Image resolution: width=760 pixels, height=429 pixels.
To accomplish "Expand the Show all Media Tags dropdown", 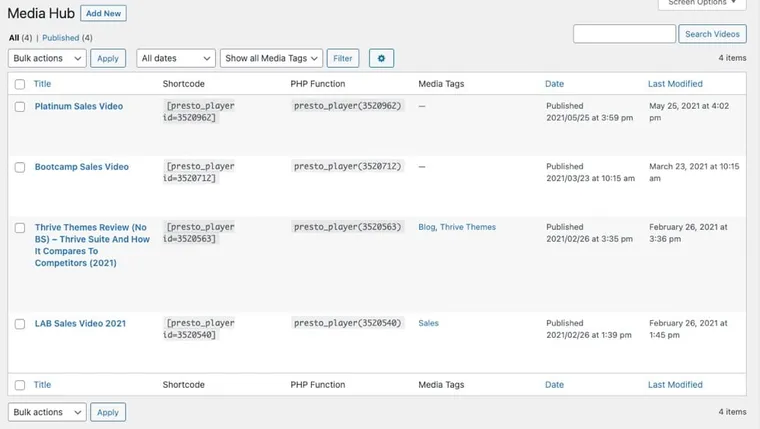I will pyautogui.click(x=271, y=58).
